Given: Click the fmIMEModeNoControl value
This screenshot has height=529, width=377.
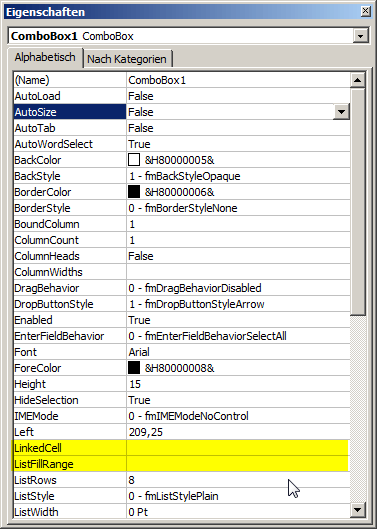Looking at the screenshot, I should pos(238,416).
